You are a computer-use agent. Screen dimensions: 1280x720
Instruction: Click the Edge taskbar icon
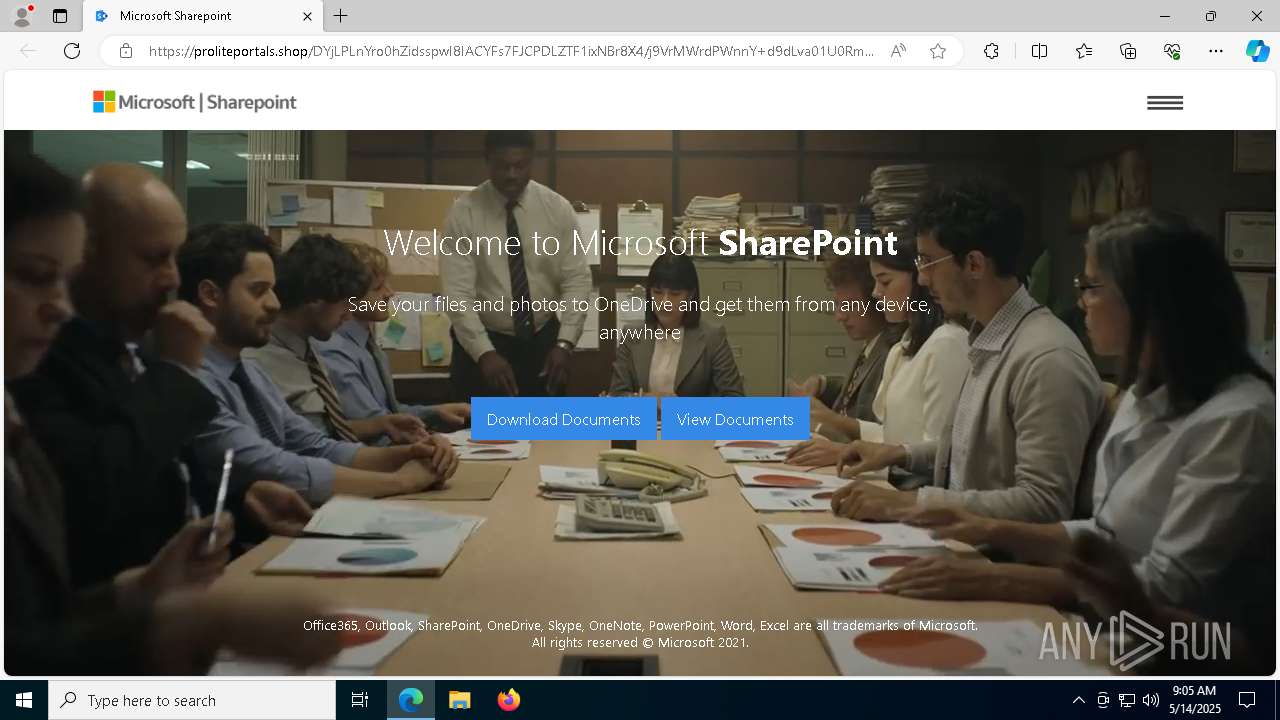point(411,700)
